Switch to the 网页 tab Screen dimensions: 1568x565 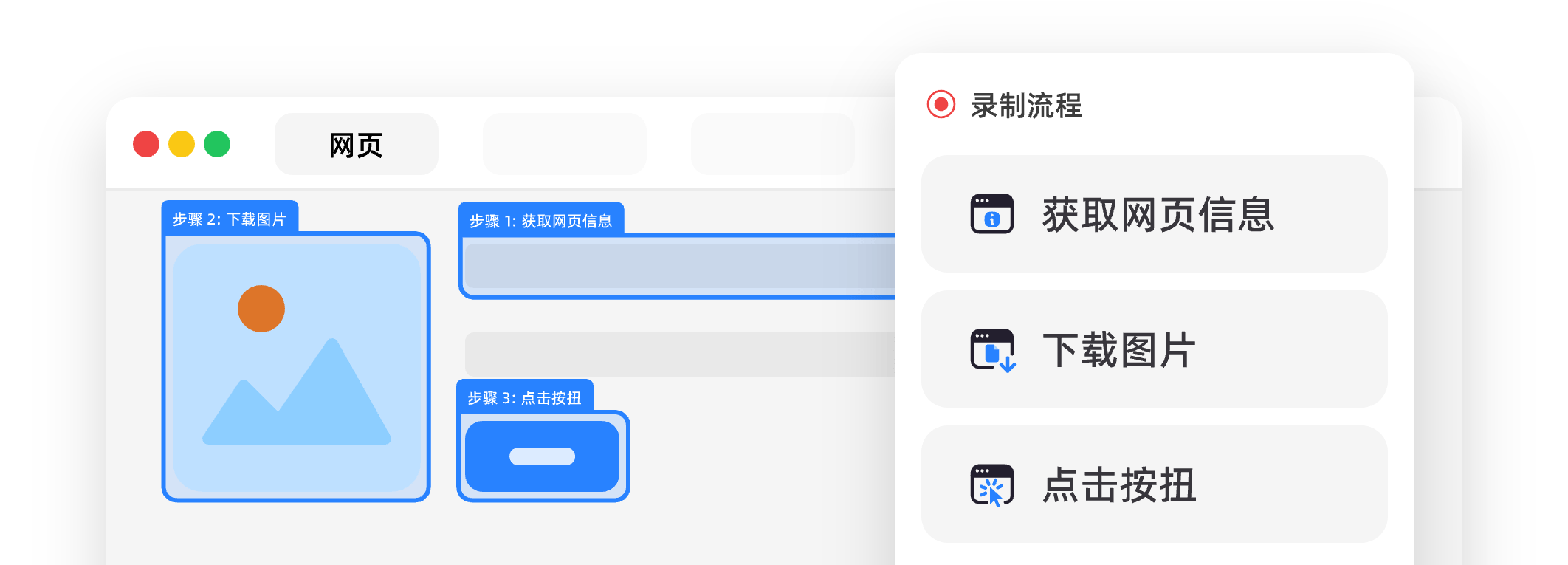point(357,145)
